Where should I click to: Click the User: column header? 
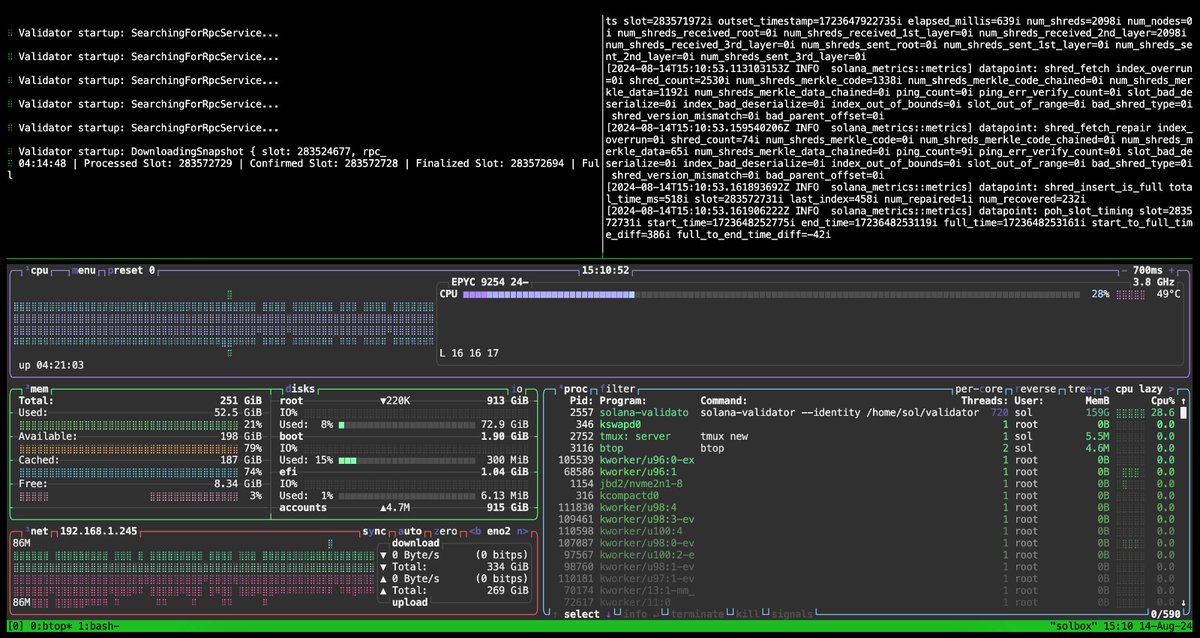(1030, 400)
